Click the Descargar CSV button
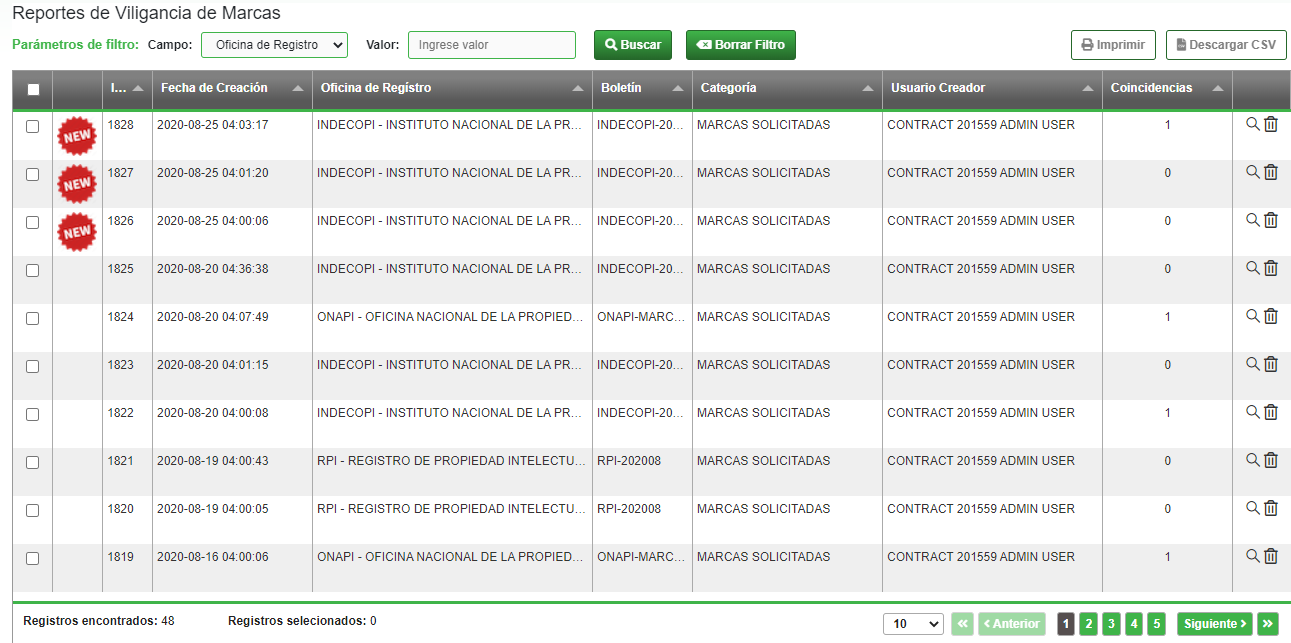The width and height of the screenshot is (1291, 643). (x=1225, y=45)
